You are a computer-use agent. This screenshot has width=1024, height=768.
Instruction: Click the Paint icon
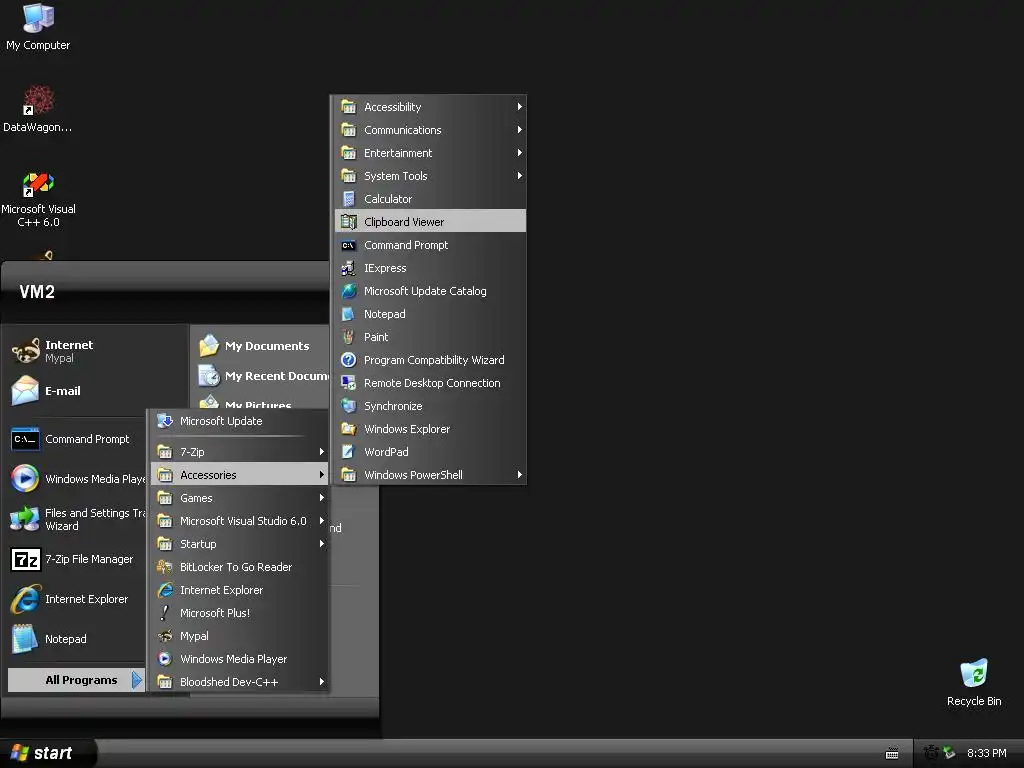[349, 337]
